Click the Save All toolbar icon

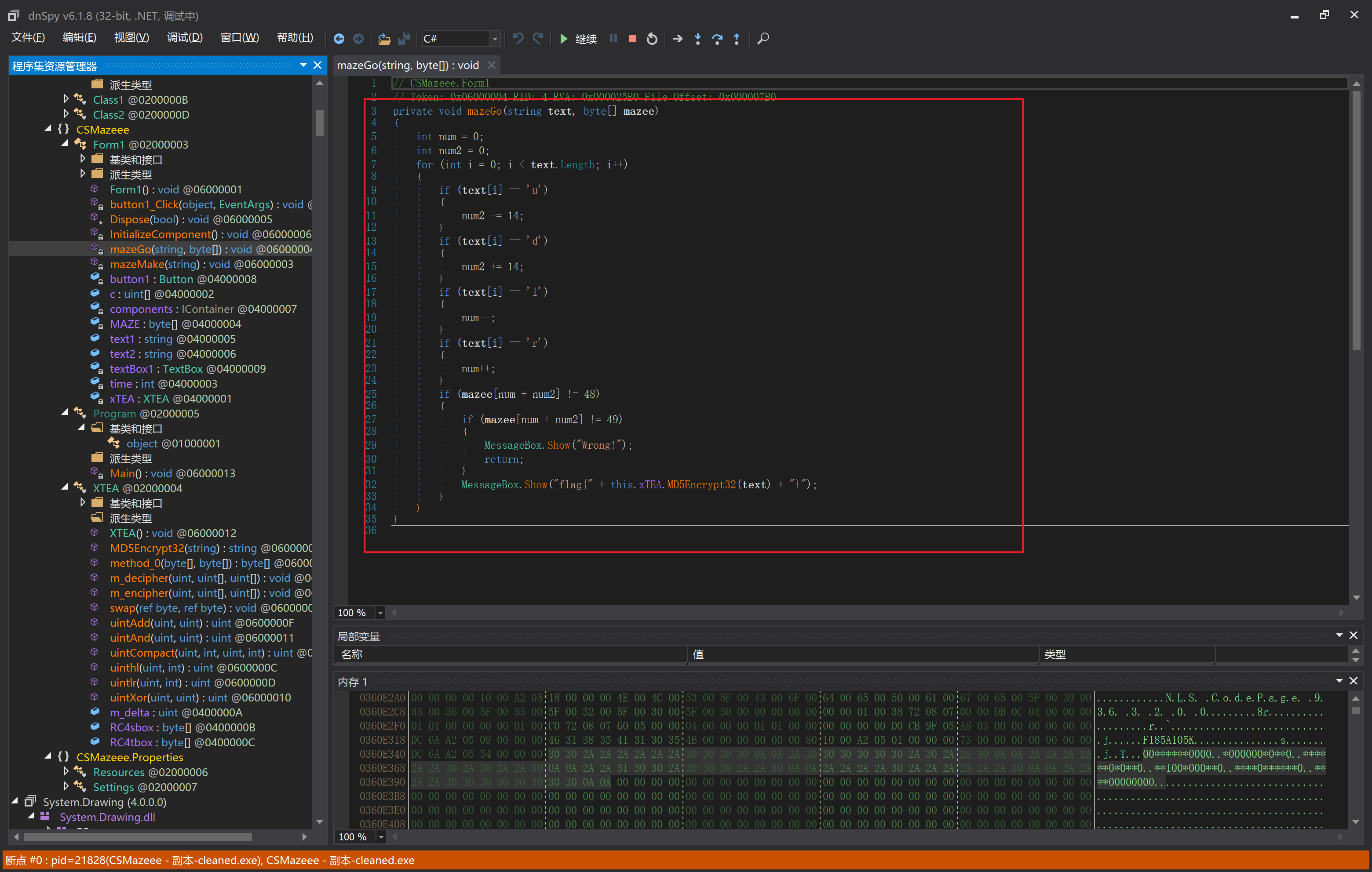404,39
